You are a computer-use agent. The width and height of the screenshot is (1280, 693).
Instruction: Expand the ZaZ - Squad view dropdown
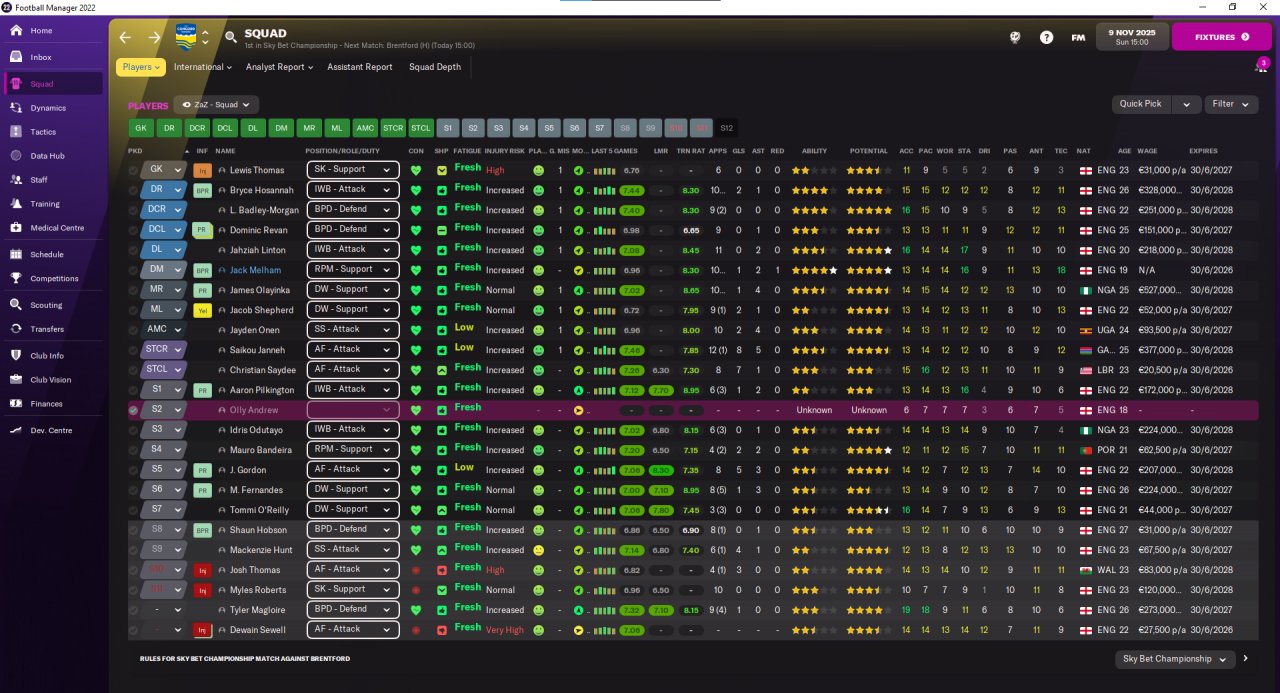point(216,104)
